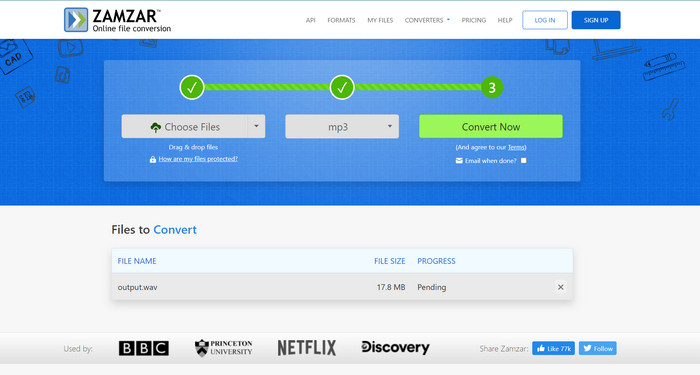Remove output.wav from the list
Screen dimensions: 700x375
(561, 287)
